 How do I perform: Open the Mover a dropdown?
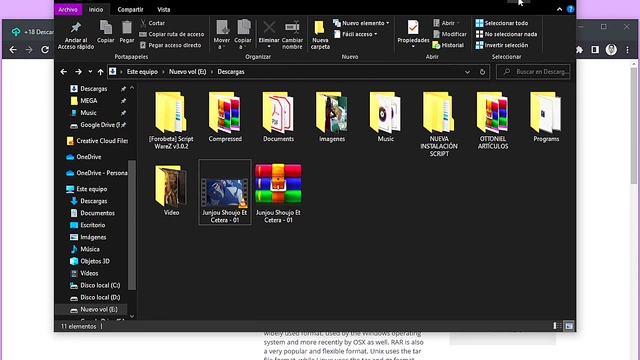click(x=222, y=35)
